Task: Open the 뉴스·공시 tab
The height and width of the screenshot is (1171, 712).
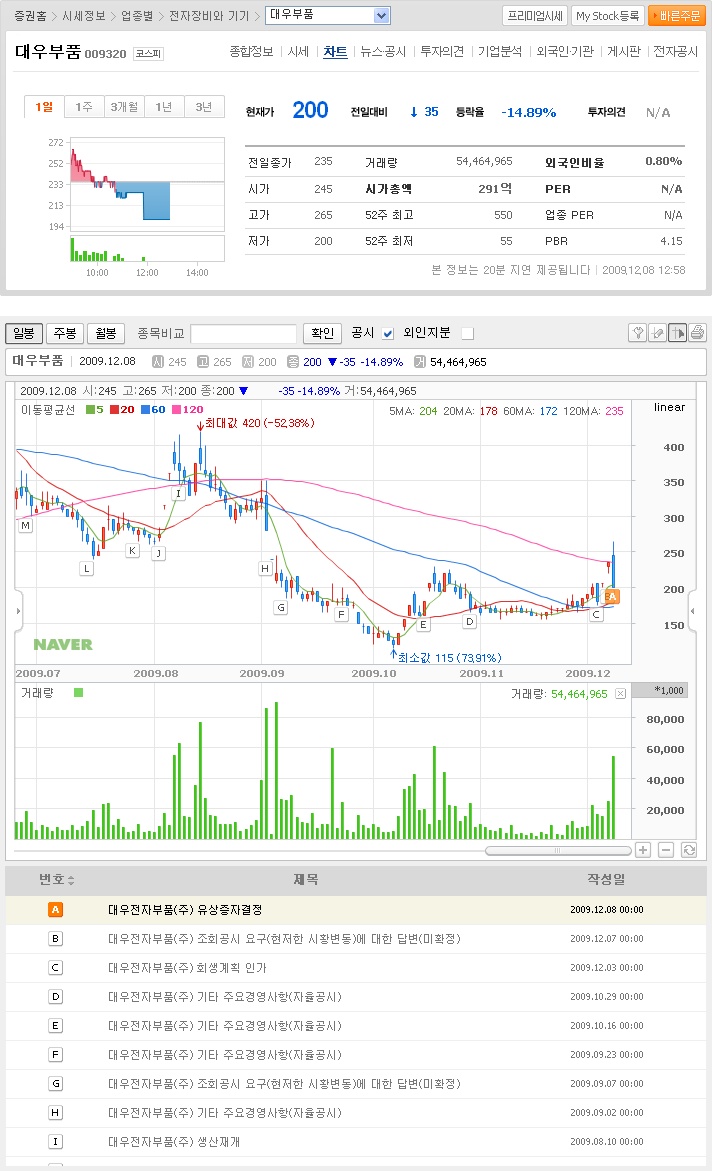Action: pos(383,52)
